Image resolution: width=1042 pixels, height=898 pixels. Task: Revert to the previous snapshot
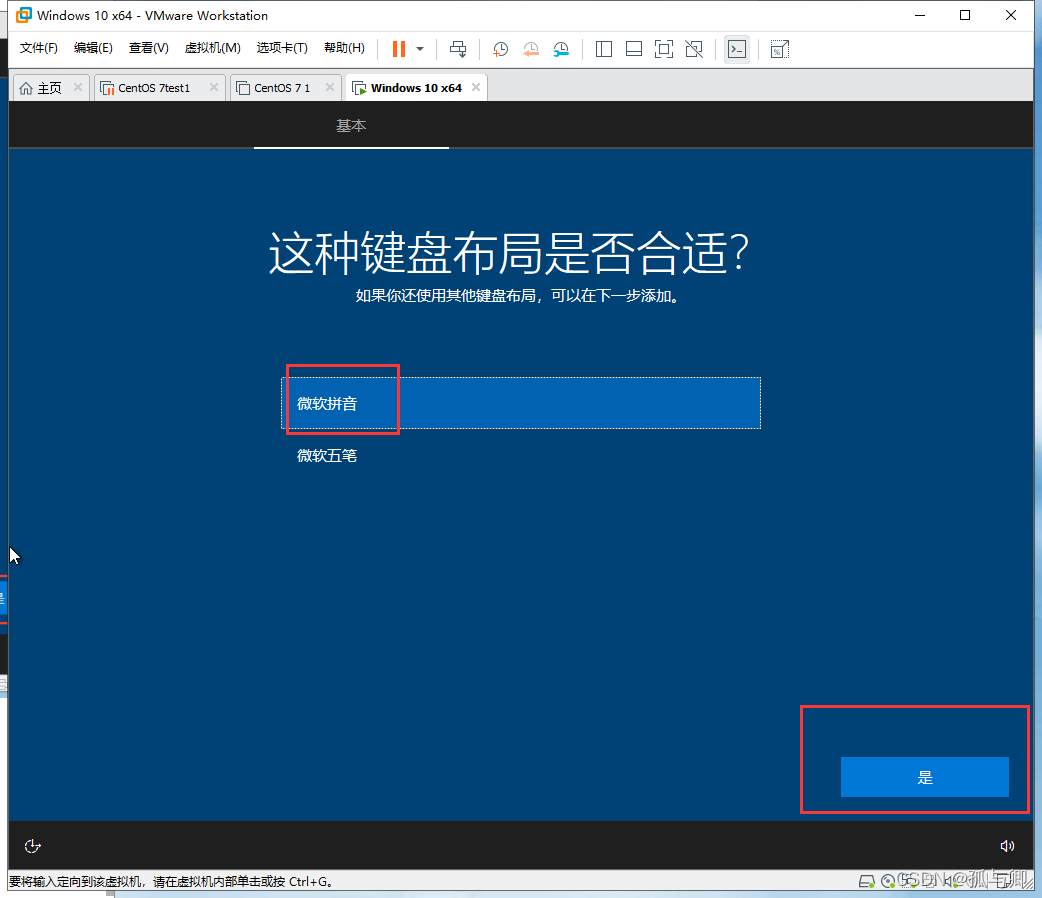(x=531, y=49)
